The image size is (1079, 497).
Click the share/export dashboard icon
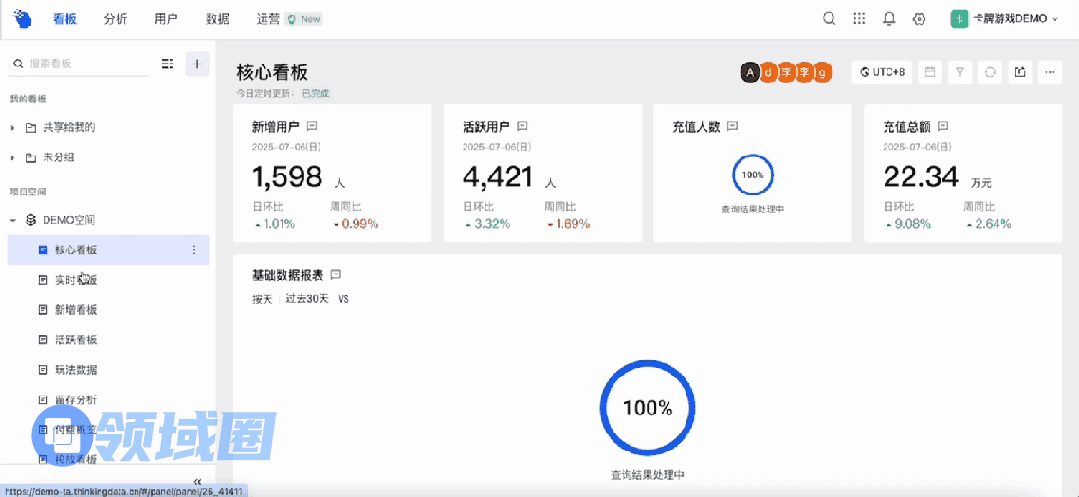click(1020, 72)
